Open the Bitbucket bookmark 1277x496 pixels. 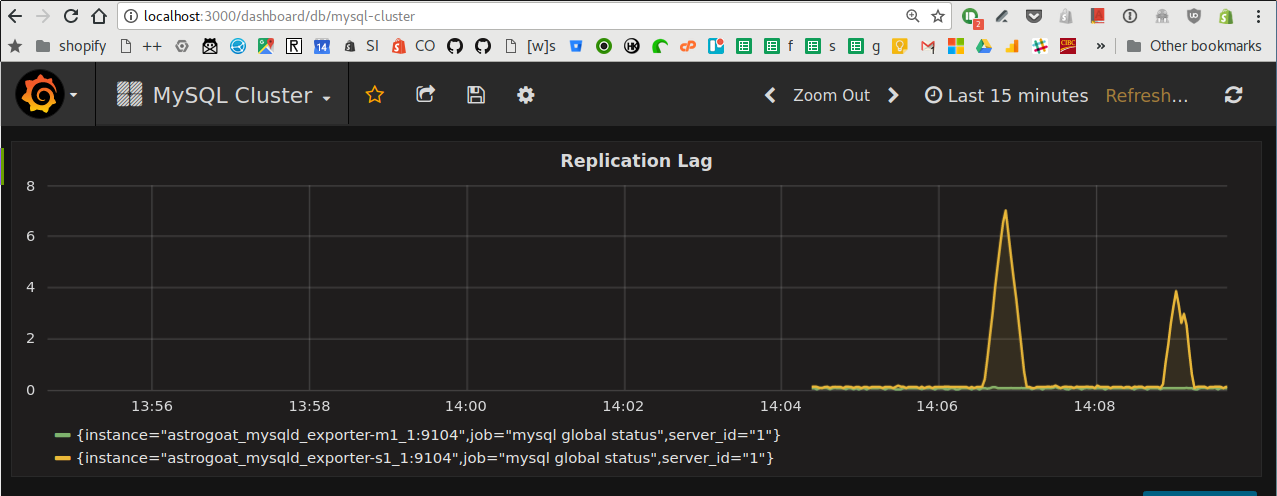577,46
